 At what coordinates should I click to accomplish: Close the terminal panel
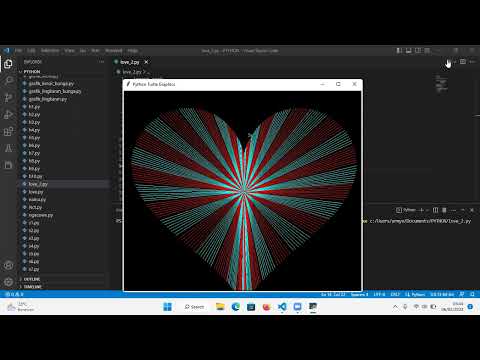point(472,210)
